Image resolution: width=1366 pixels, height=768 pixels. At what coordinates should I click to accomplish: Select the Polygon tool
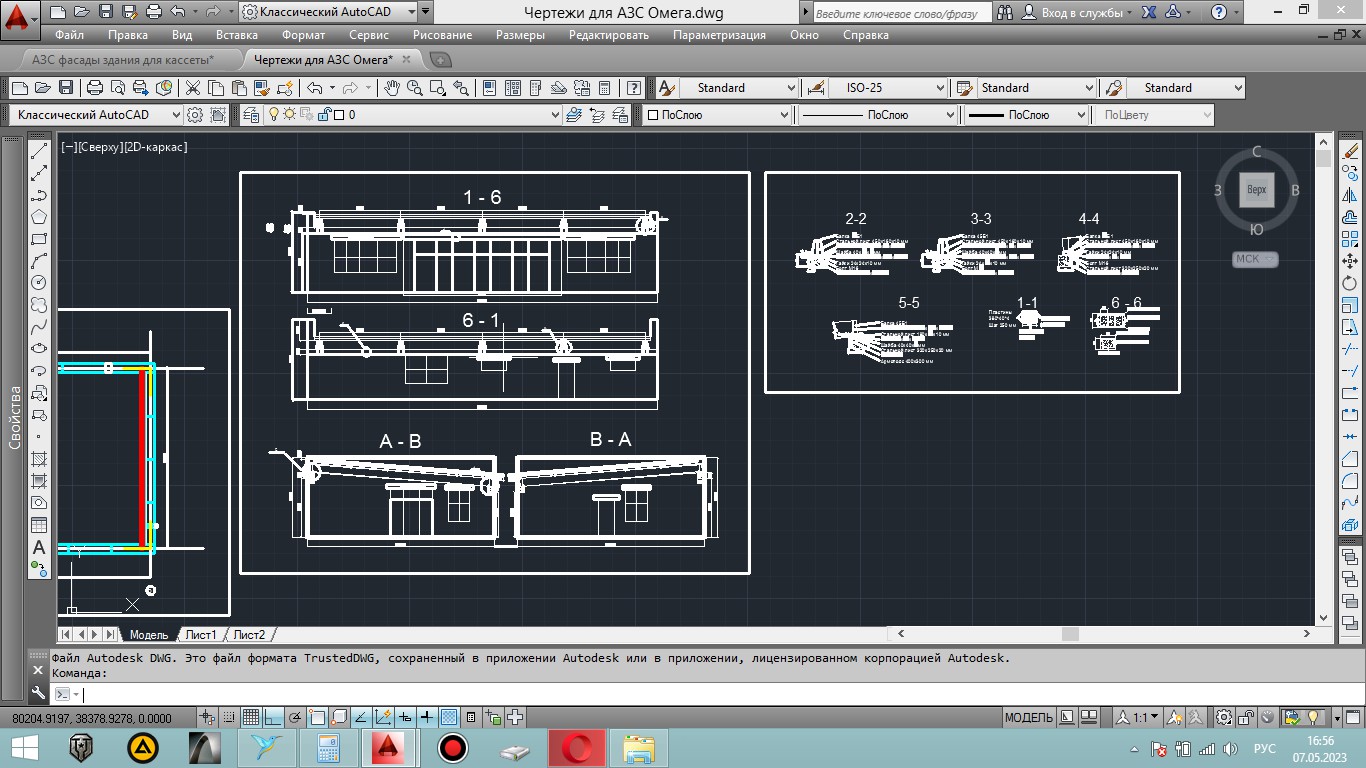[x=39, y=217]
